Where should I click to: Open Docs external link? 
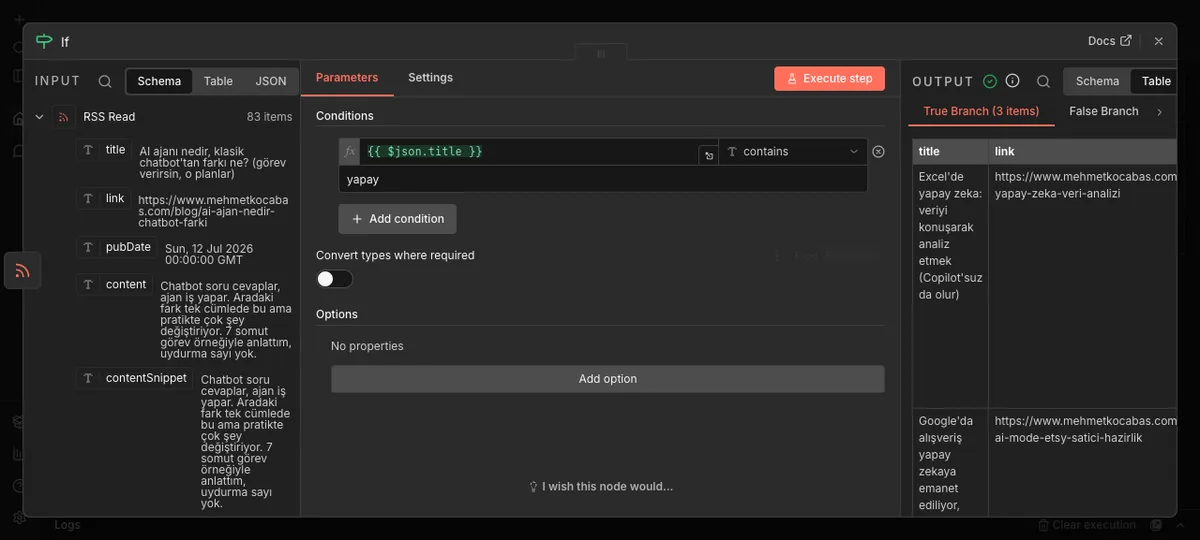click(1110, 41)
